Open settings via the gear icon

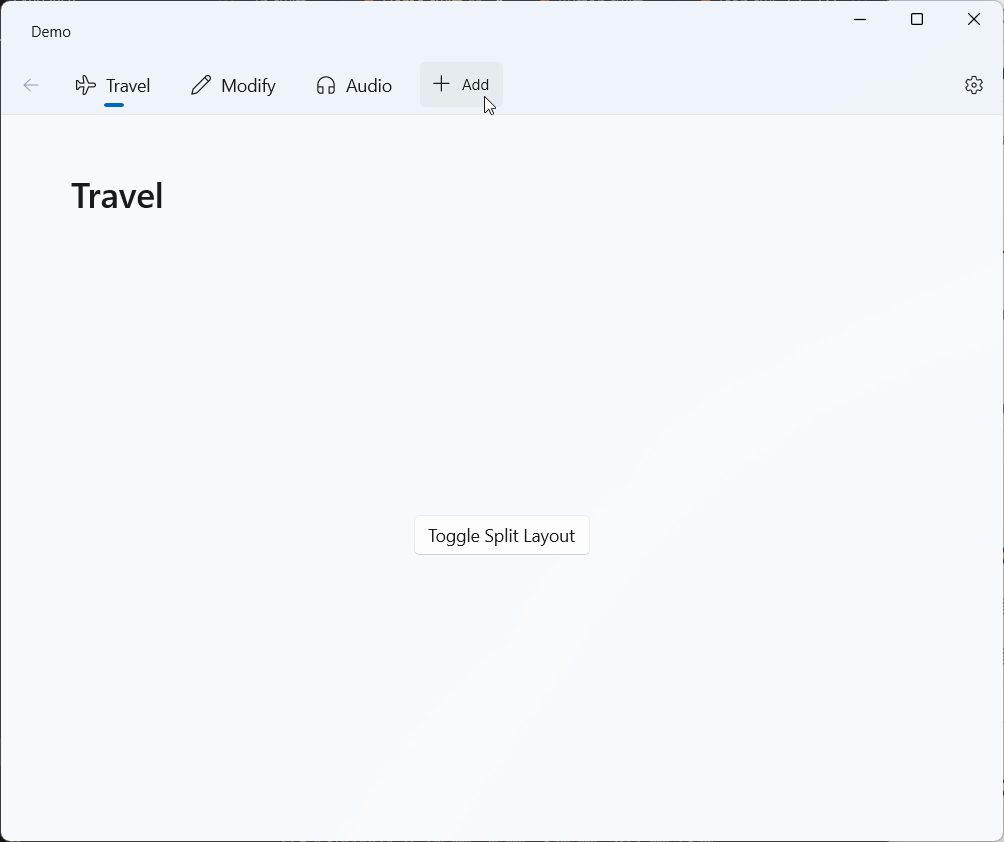point(974,86)
